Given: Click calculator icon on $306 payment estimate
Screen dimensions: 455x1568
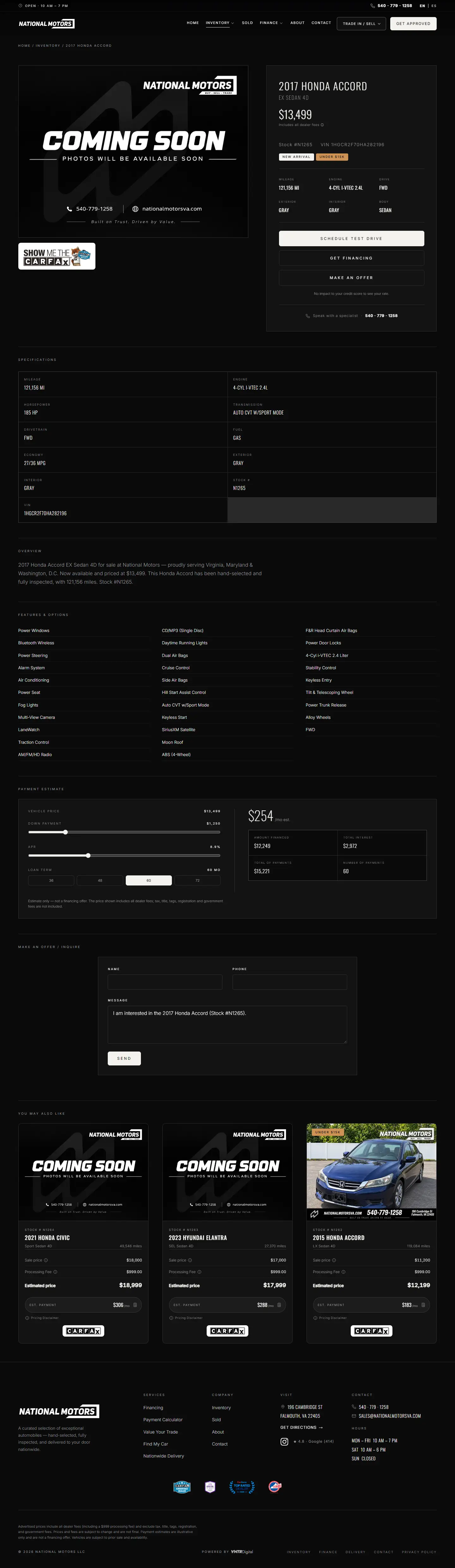Looking at the screenshot, I should [x=135, y=1305].
